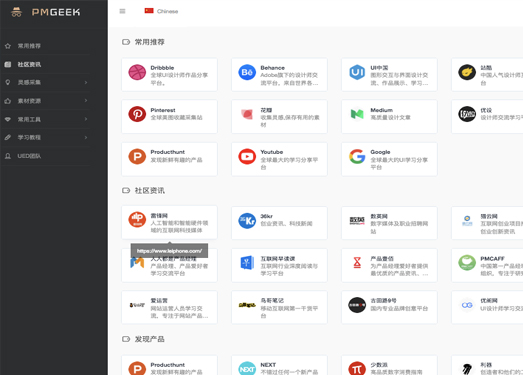Open the 鸟哥笔记 icon

point(247,305)
